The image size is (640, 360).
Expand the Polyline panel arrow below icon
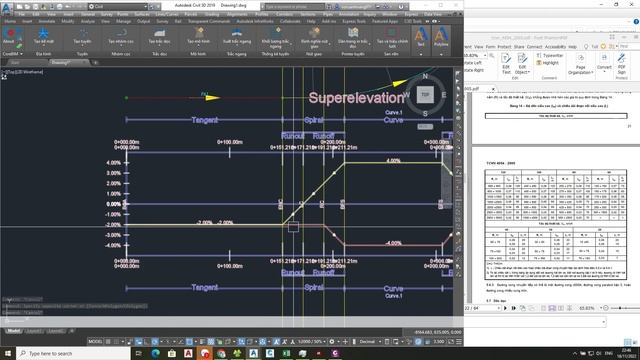[x=441, y=54]
